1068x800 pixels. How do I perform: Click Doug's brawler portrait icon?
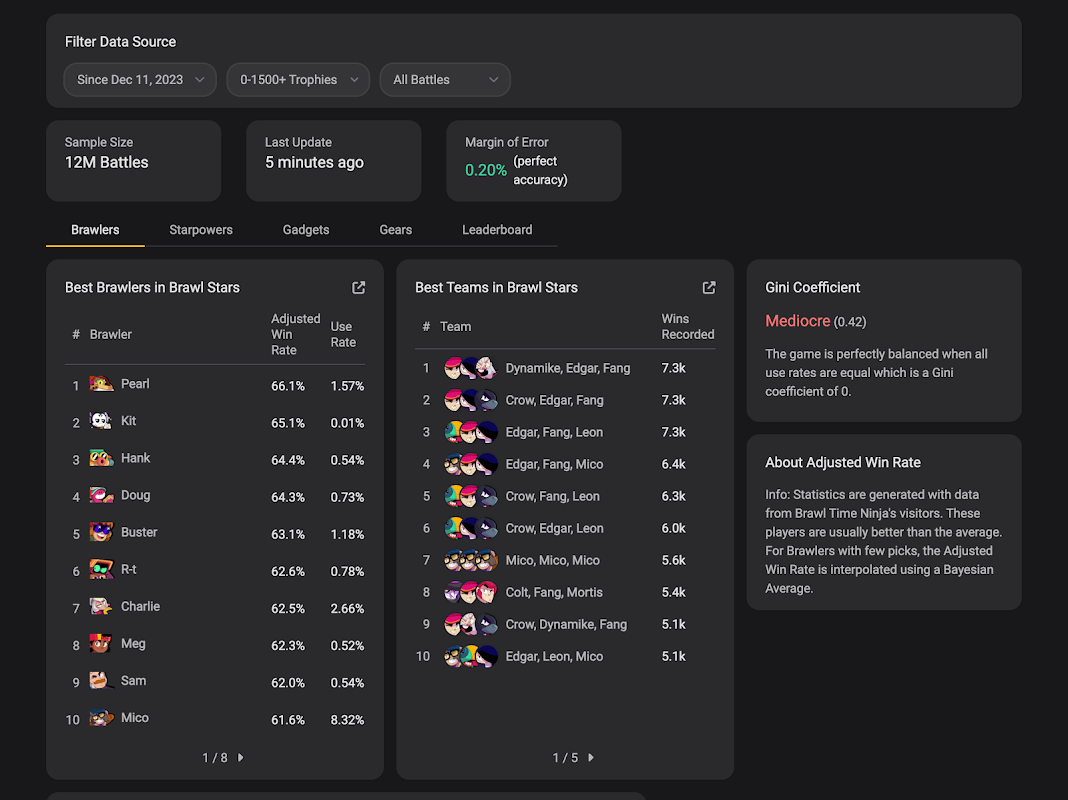tap(101, 495)
